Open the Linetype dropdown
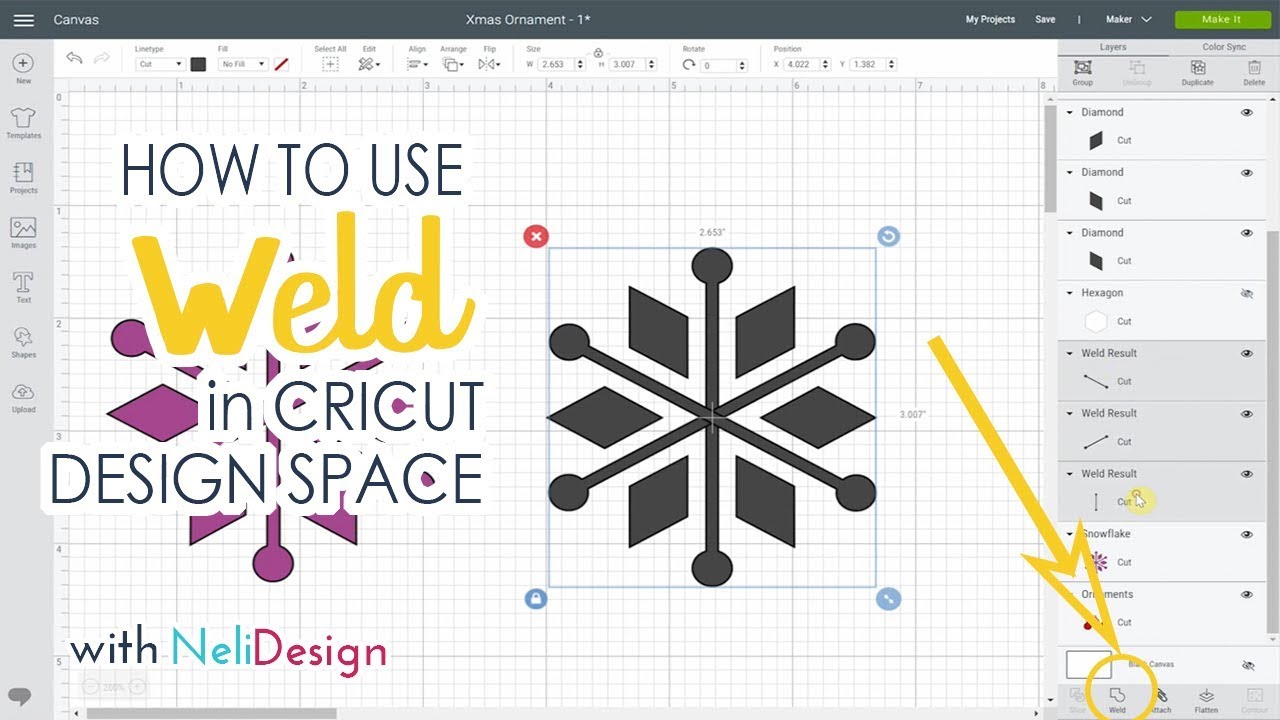Viewport: 1280px width, 720px height. tap(160, 64)
